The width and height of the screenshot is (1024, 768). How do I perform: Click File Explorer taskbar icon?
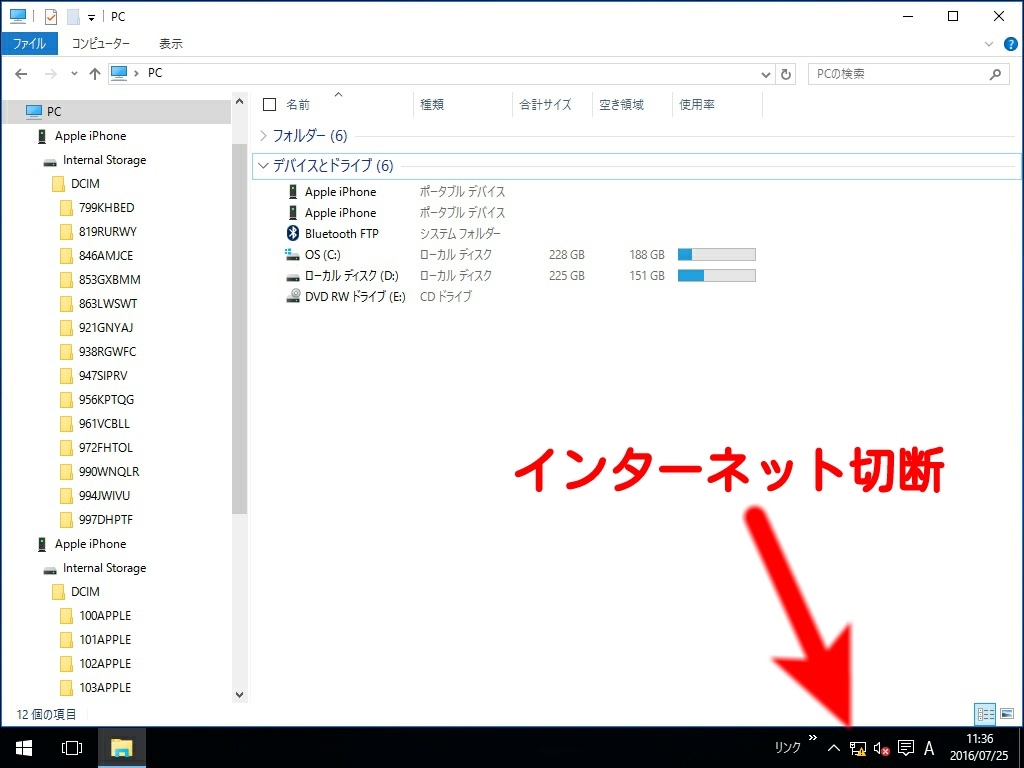121,748
